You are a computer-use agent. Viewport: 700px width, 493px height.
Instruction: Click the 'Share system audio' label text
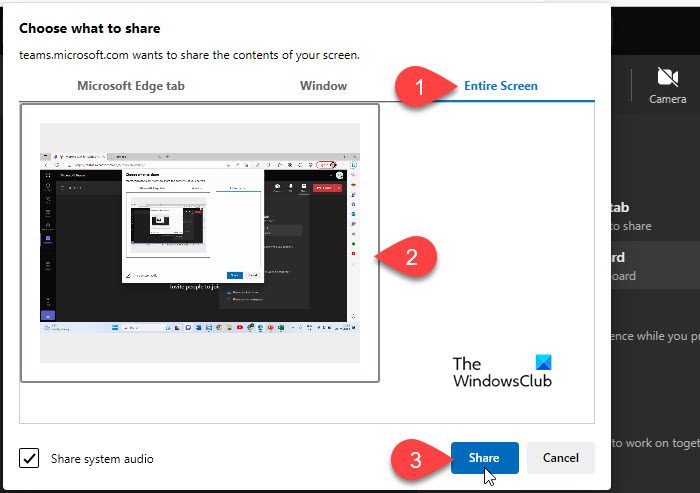[x=102, y=459]
